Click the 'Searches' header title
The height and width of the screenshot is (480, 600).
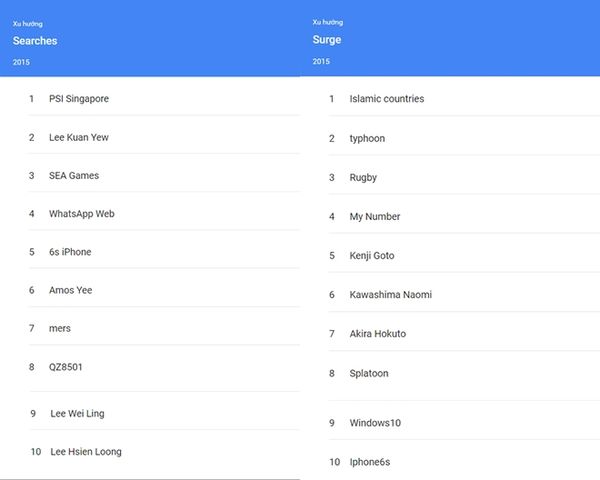35,41
